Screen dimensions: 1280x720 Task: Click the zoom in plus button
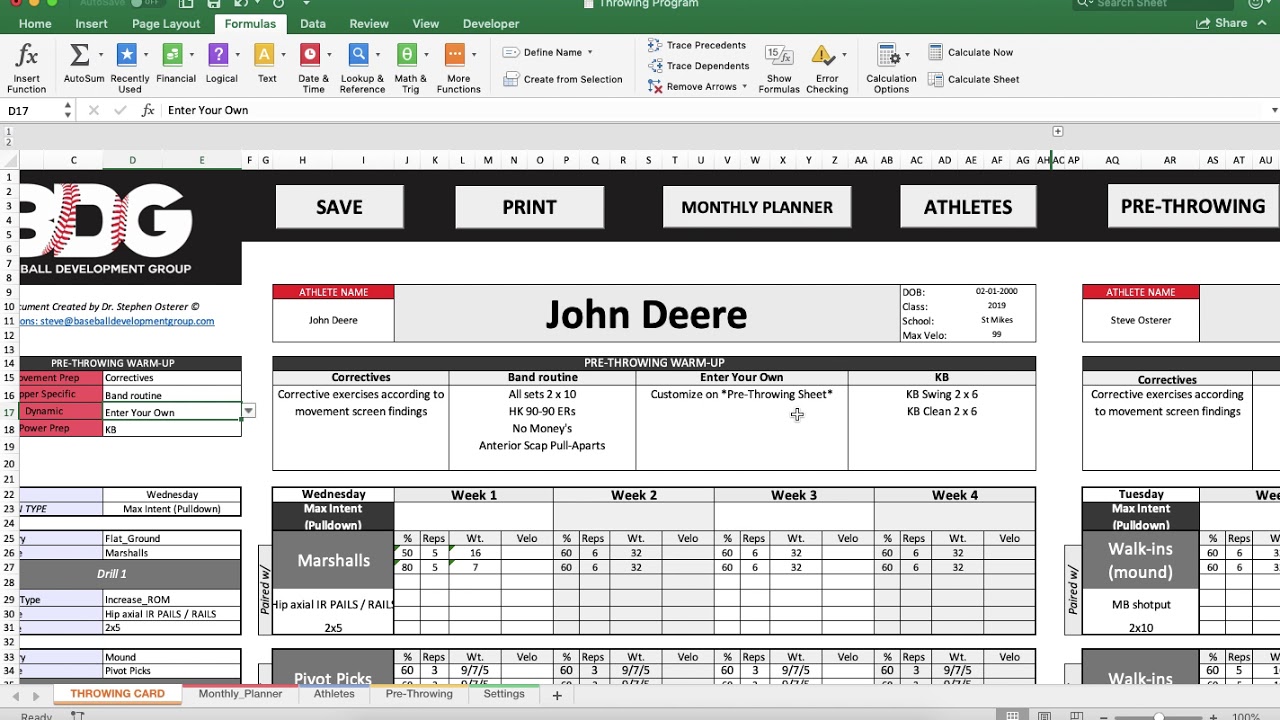(x=1213, y=716)
